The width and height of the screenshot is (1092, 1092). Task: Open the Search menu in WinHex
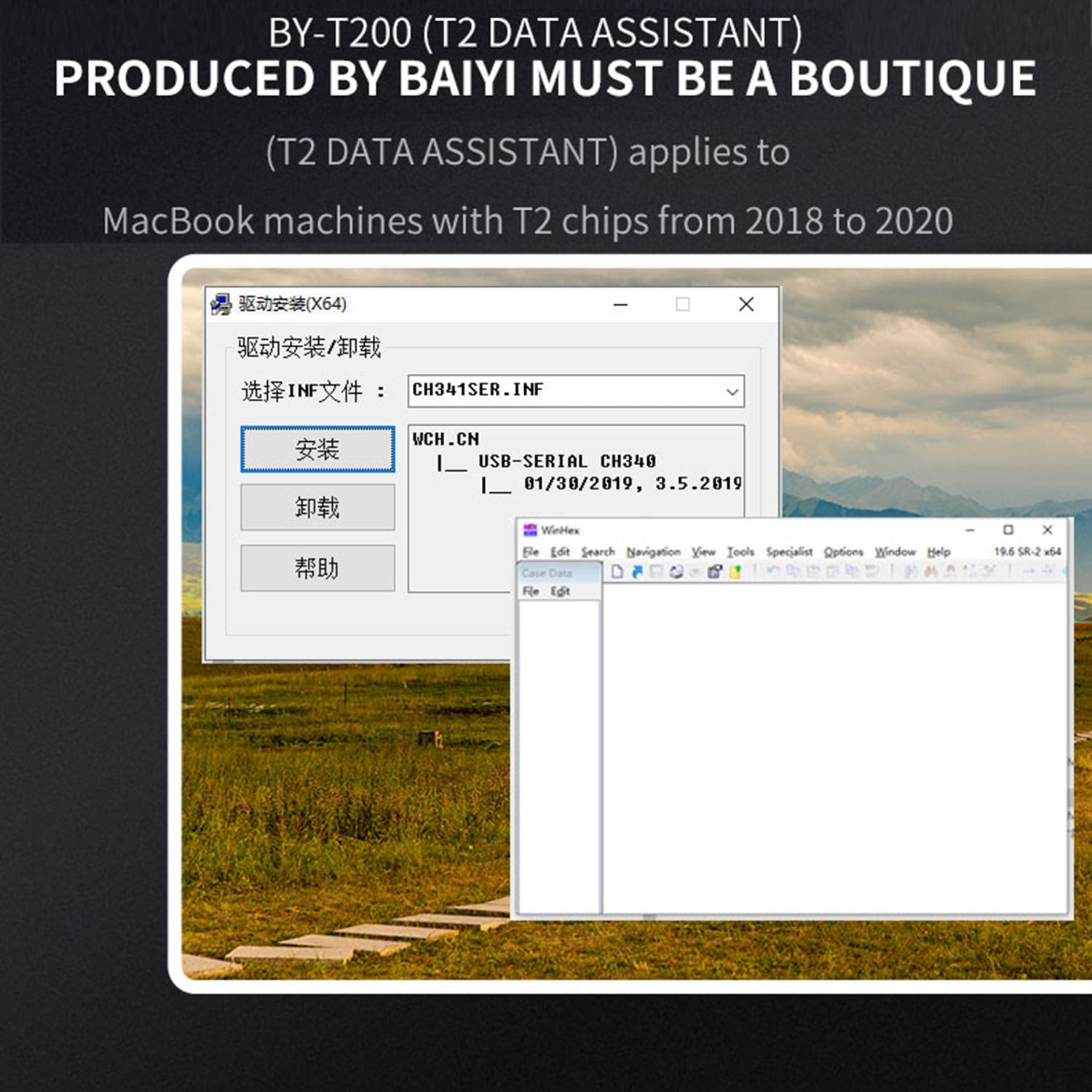pos(598,552)
